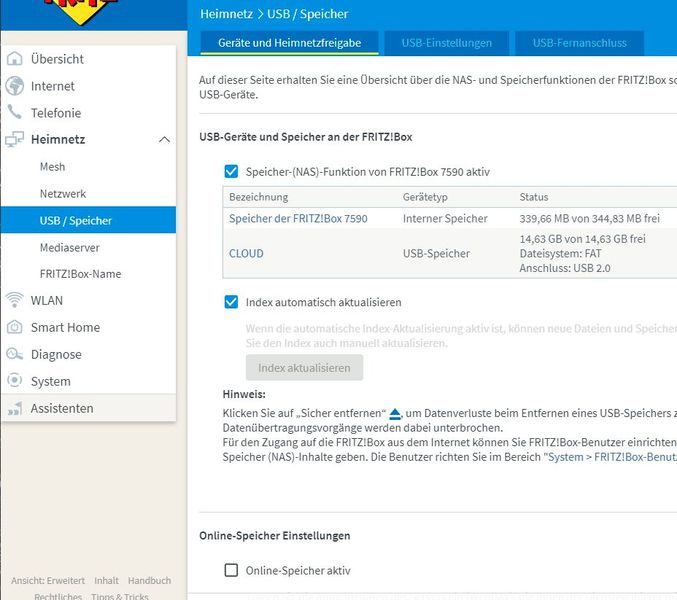Click the Status column header

[x=534, y=197]
